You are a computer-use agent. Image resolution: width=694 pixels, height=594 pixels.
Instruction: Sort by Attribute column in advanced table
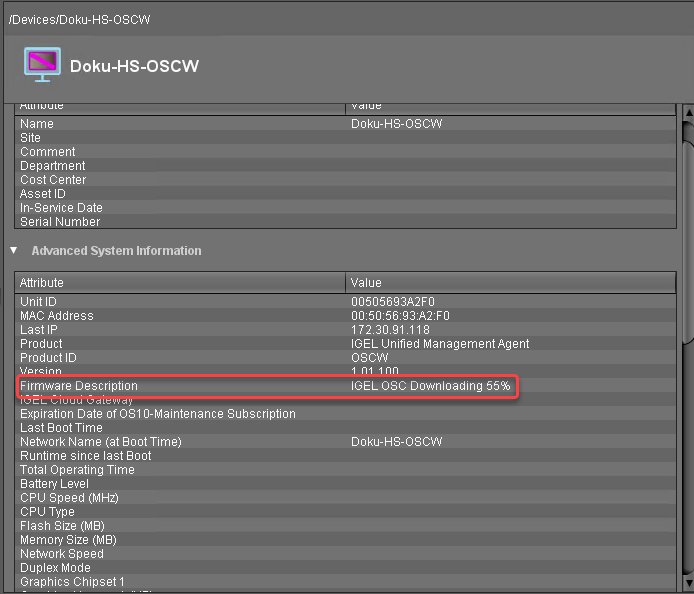pos(180,283)
